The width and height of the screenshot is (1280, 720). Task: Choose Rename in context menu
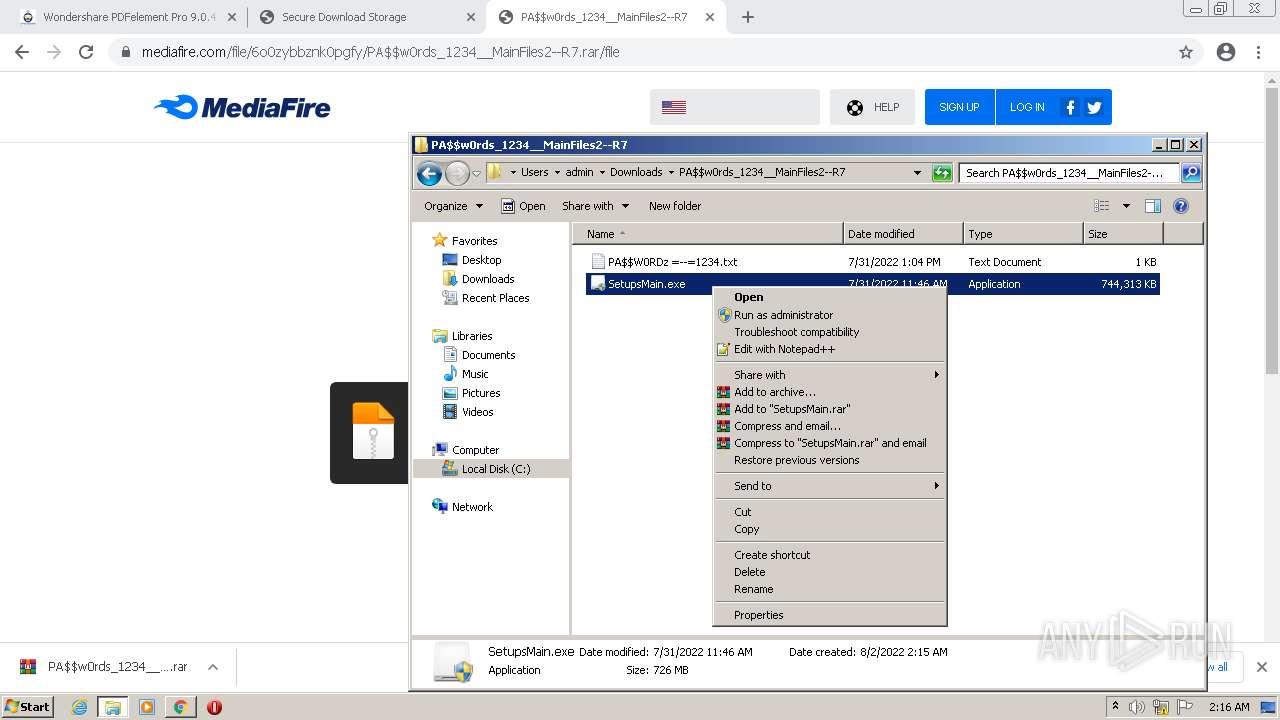(830, 589)
